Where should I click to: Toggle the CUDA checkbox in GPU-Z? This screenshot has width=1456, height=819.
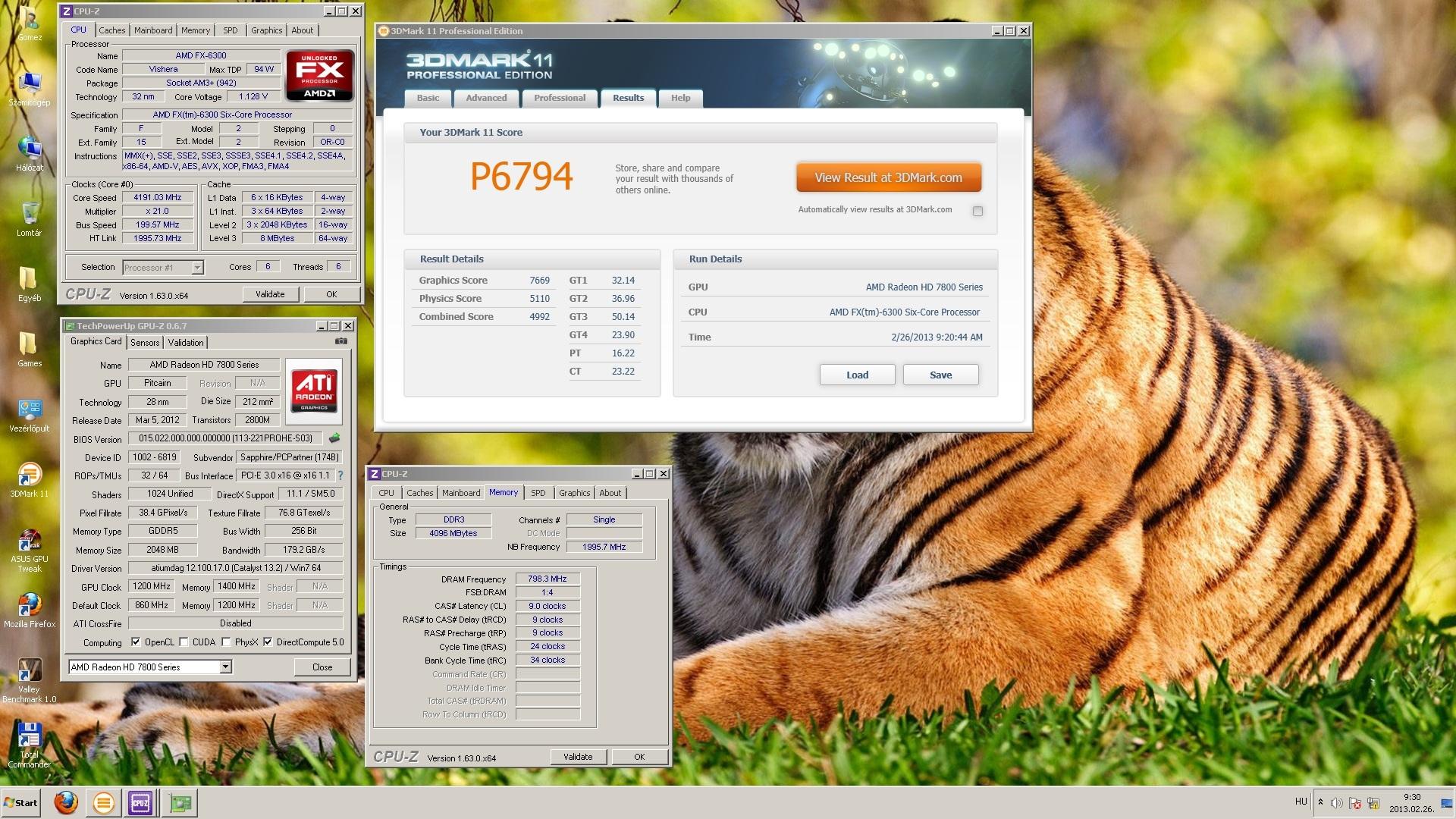pos(184,642)
